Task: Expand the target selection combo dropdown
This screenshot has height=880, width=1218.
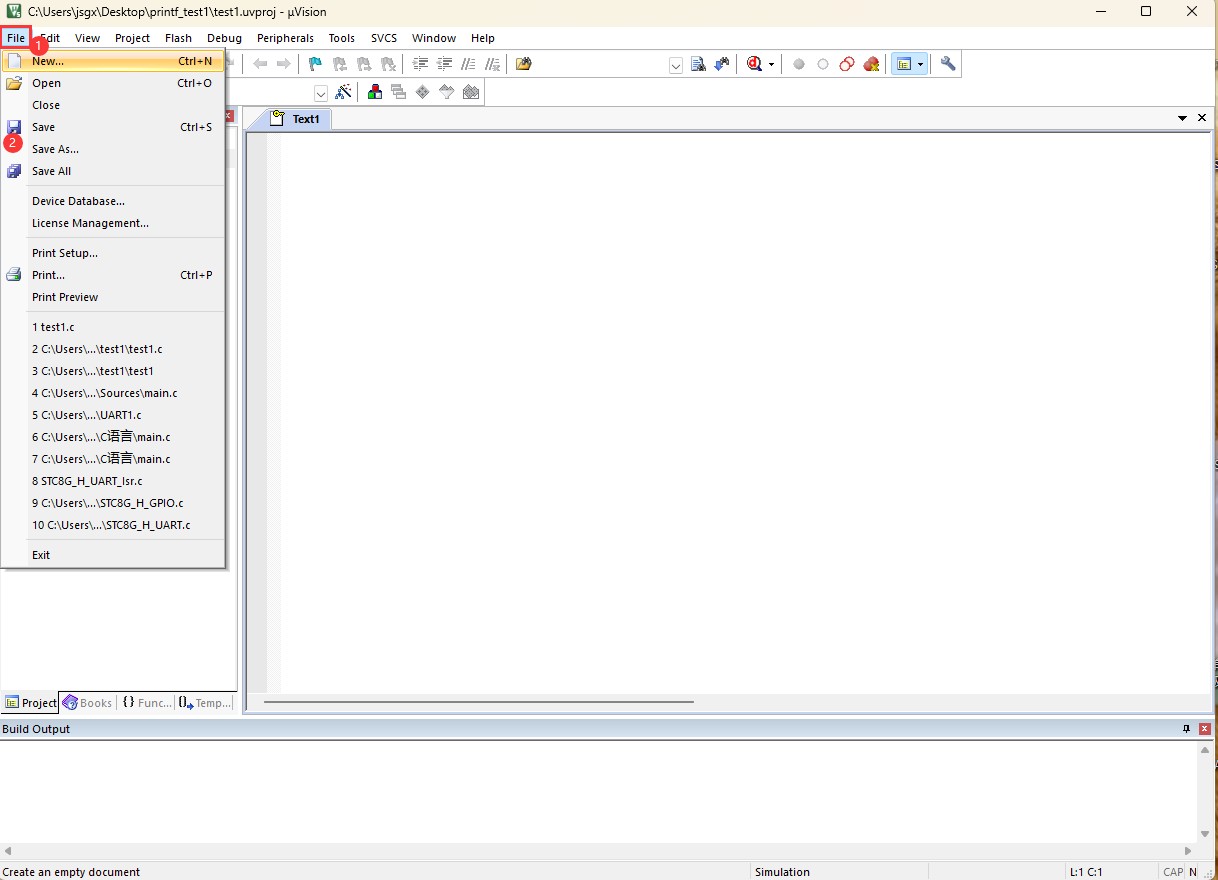Action: point(321,93)
